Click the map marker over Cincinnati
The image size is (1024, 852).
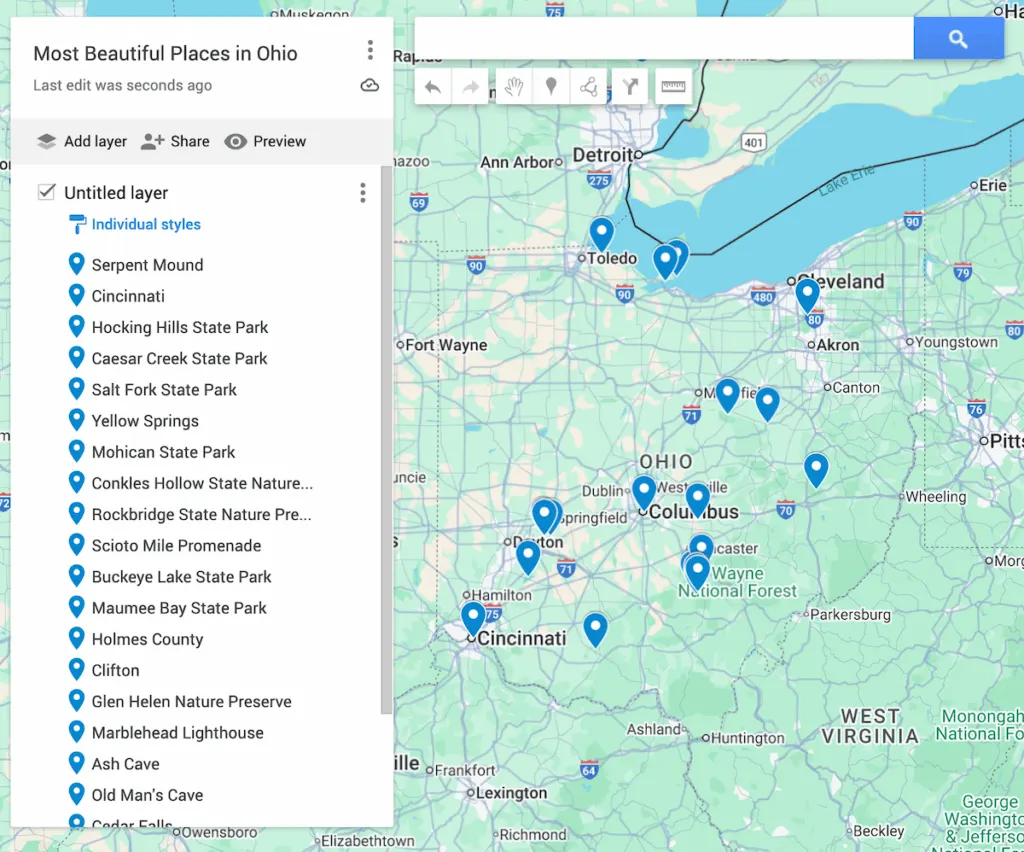473,618
